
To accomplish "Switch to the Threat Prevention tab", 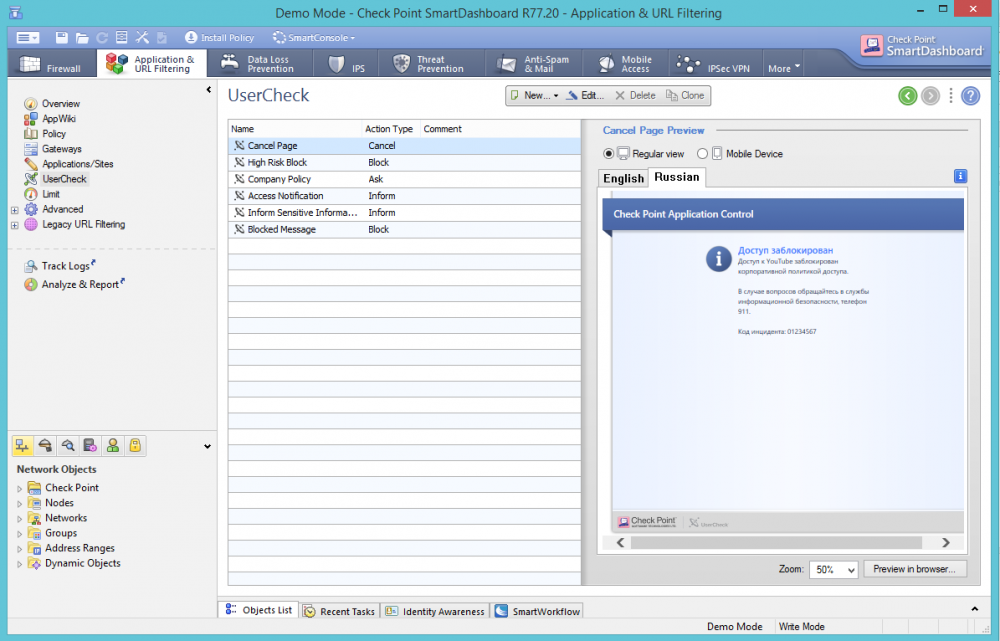I will pyautogui.click(x=432, y=64).
